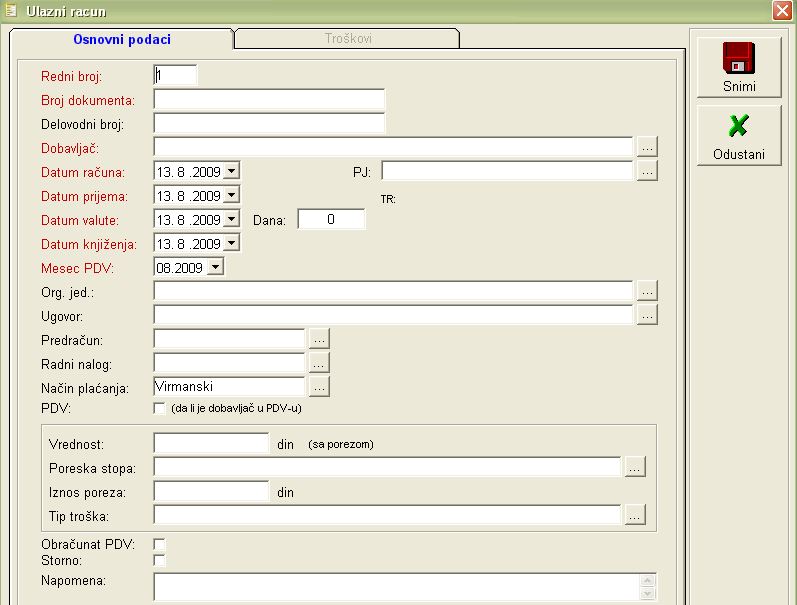Expand the Datum računa date dropdown
797x605 pixels.
(232, 172)
